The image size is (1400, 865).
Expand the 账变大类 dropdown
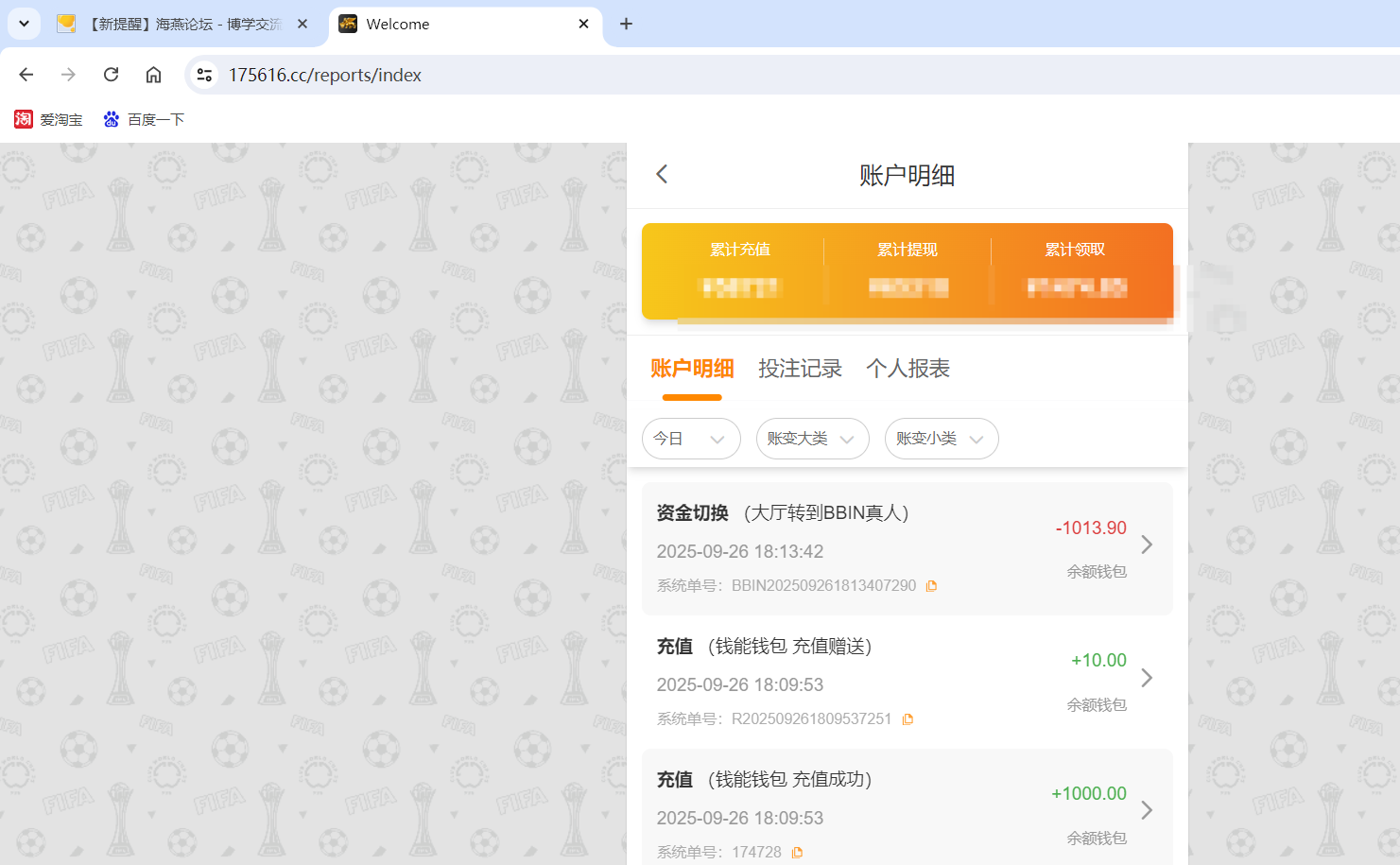coord(812,439)
